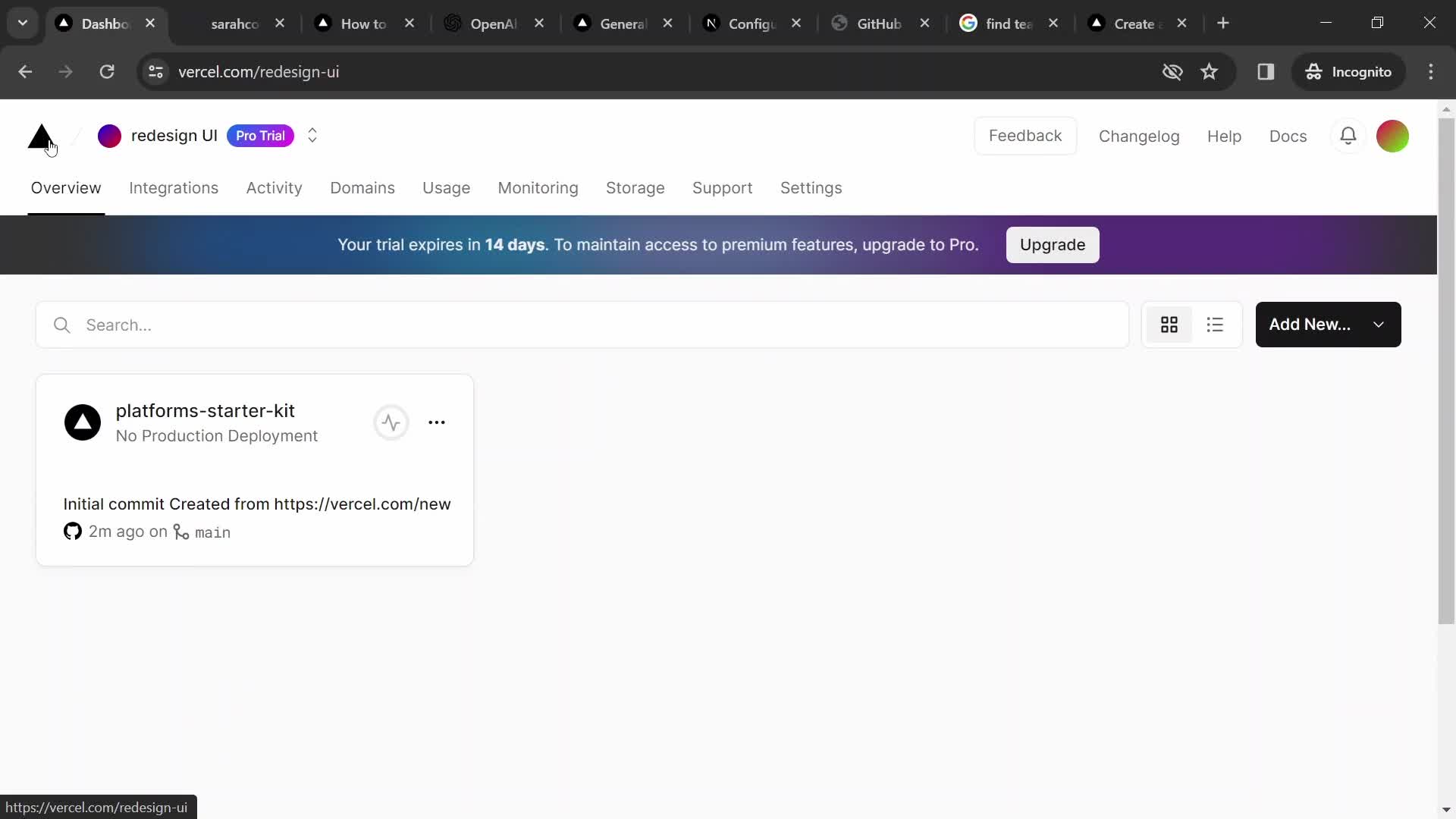Select the Overview tab
Image resolution: width=1456 pixels, height=819 pixels.
[66, 188]
